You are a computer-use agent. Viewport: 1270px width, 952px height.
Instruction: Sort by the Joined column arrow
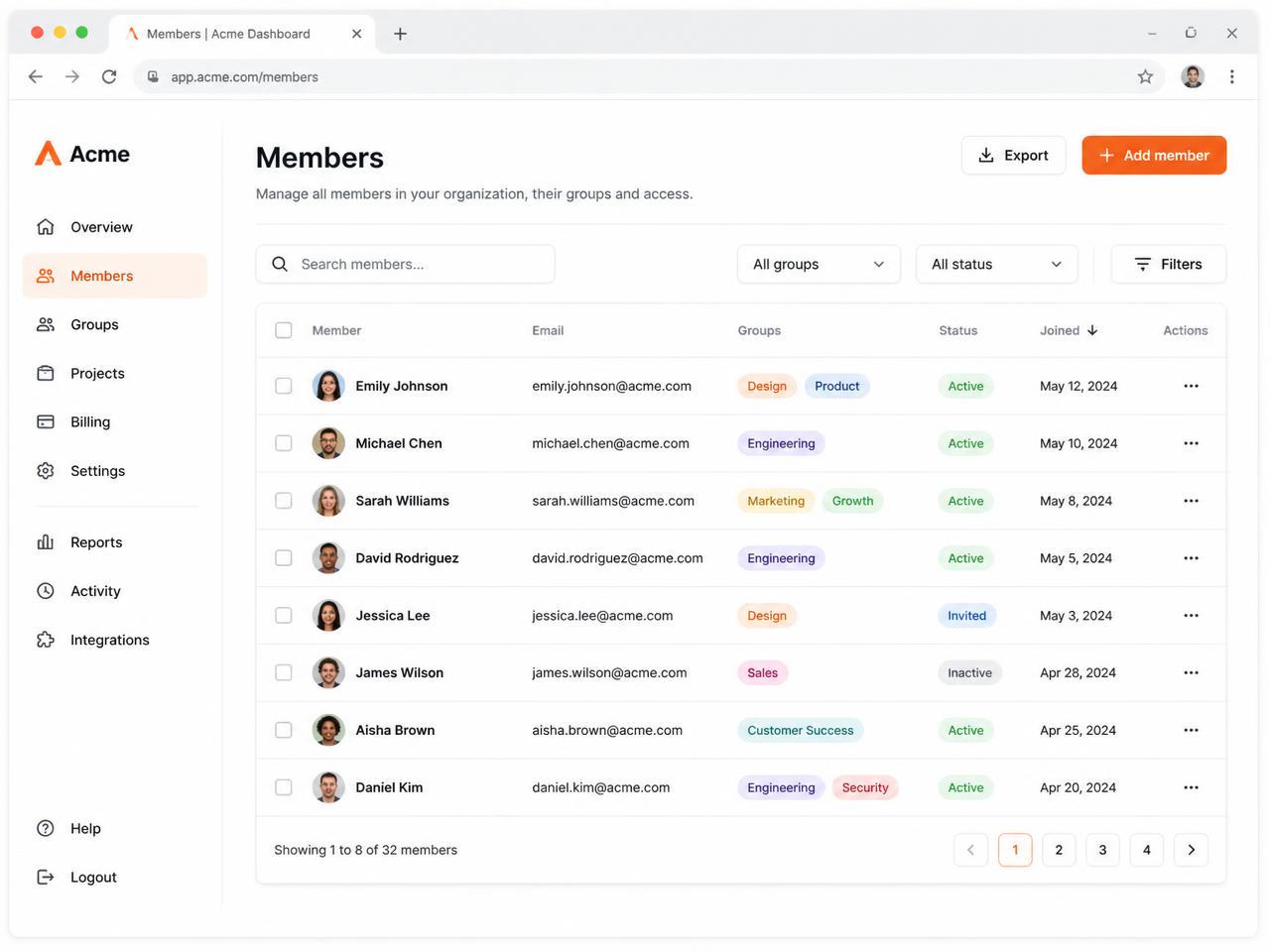[1092, 330]
